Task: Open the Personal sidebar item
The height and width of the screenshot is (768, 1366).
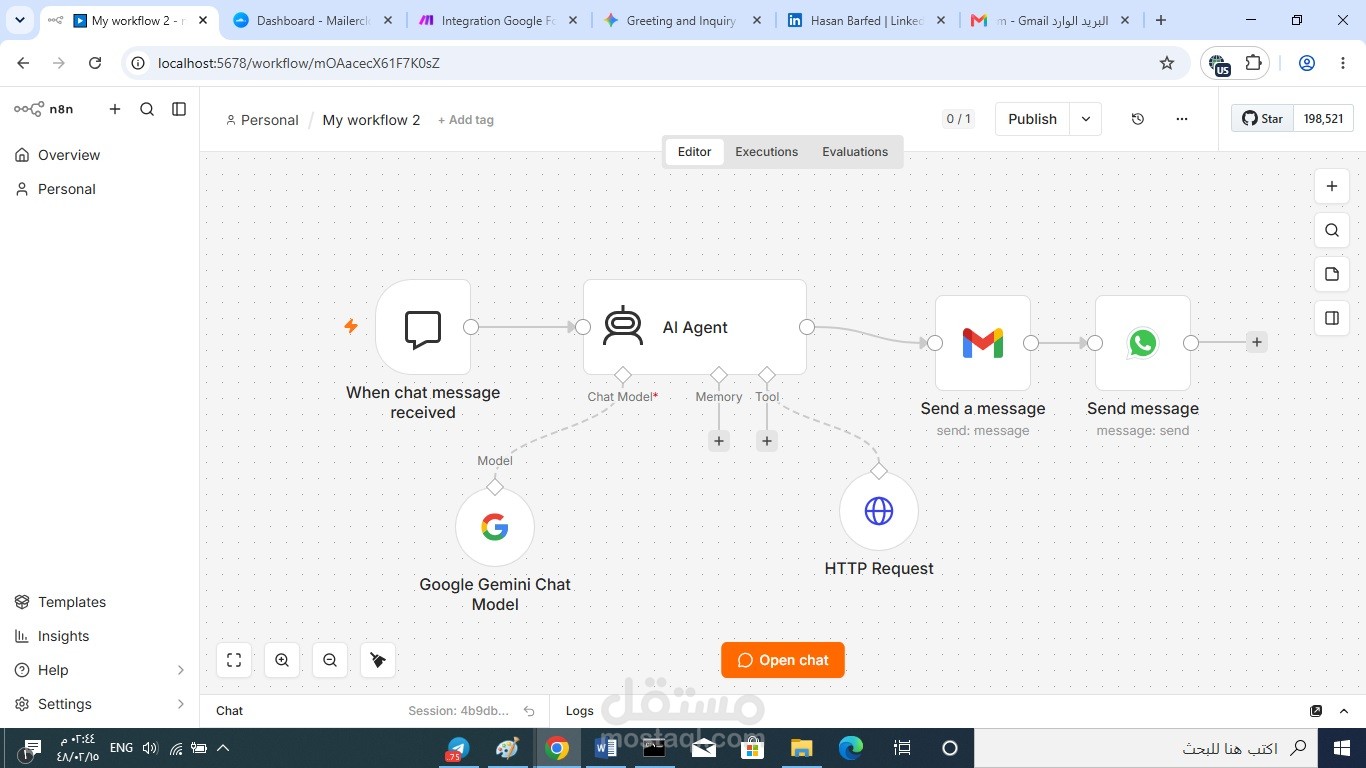Action: (100, 189)
